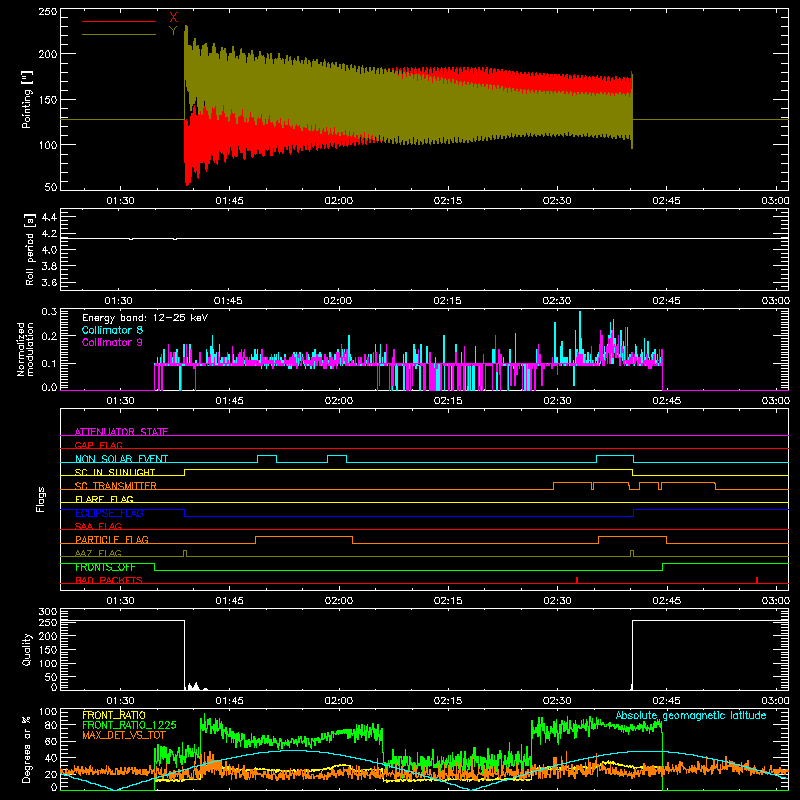
Task: Click the NON_SOLAR_EVENT pulse near 02:00
Action: [337, 458]
